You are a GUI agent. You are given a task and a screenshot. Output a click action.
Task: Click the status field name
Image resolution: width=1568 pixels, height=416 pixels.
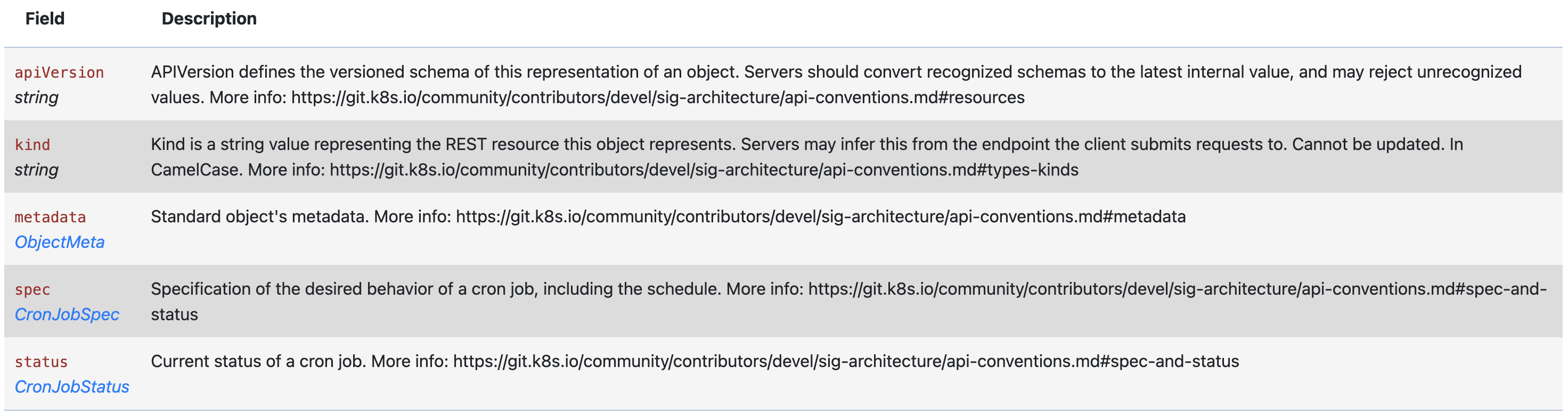coord(41,362)
